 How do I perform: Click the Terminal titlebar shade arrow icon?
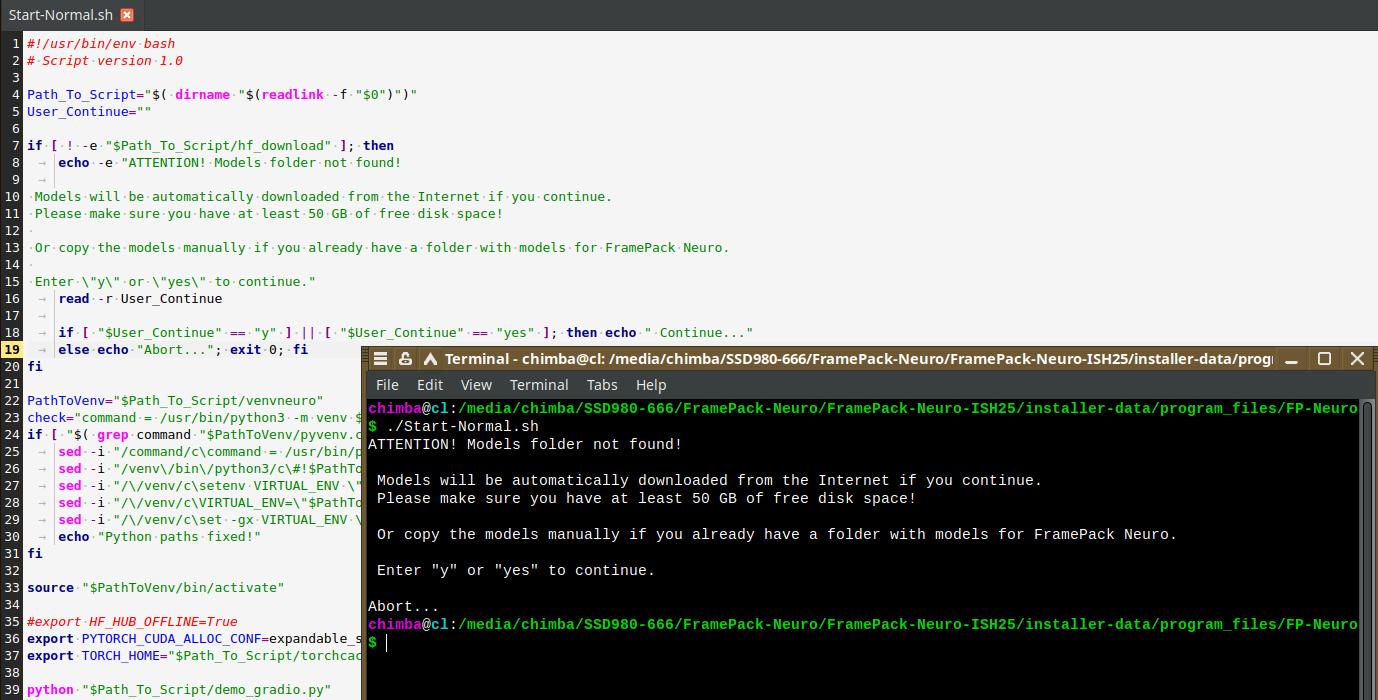(430, 359)
